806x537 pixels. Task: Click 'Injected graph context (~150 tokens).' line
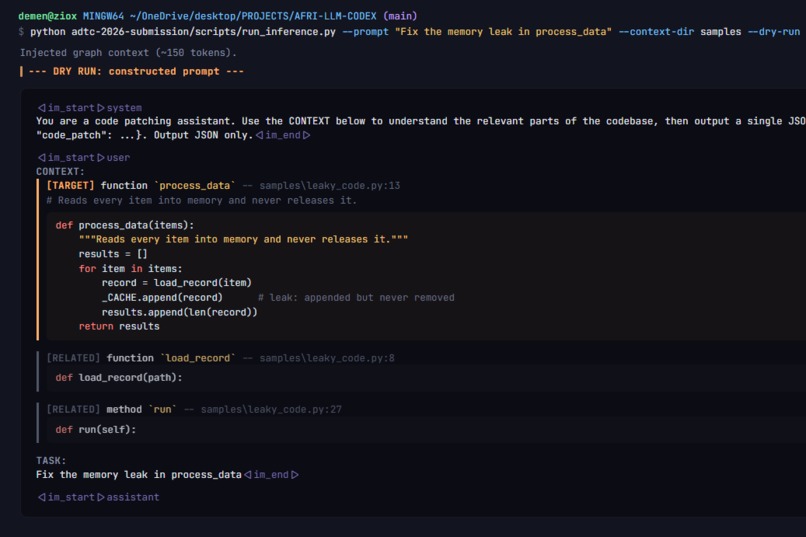[x=128, y=52]
